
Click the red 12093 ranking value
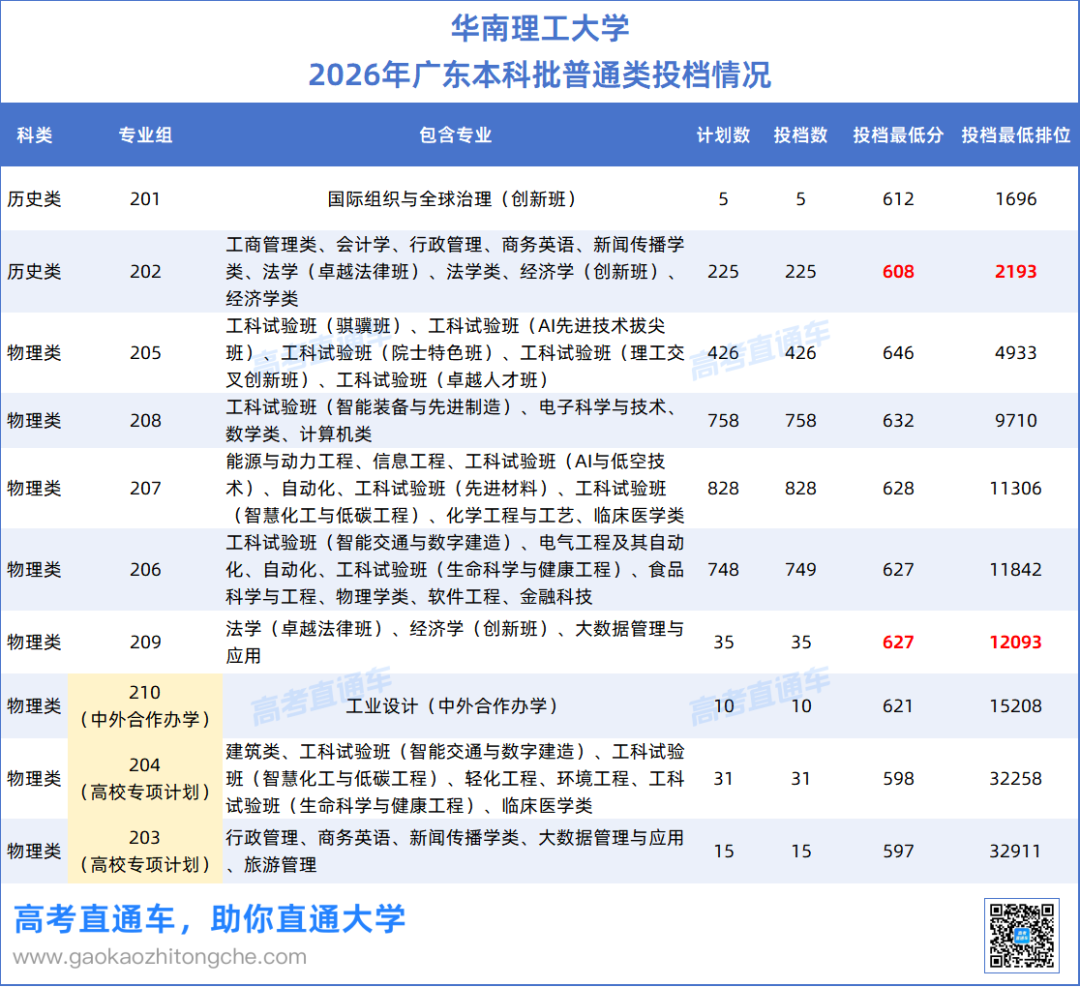[x=1016, y=642]
